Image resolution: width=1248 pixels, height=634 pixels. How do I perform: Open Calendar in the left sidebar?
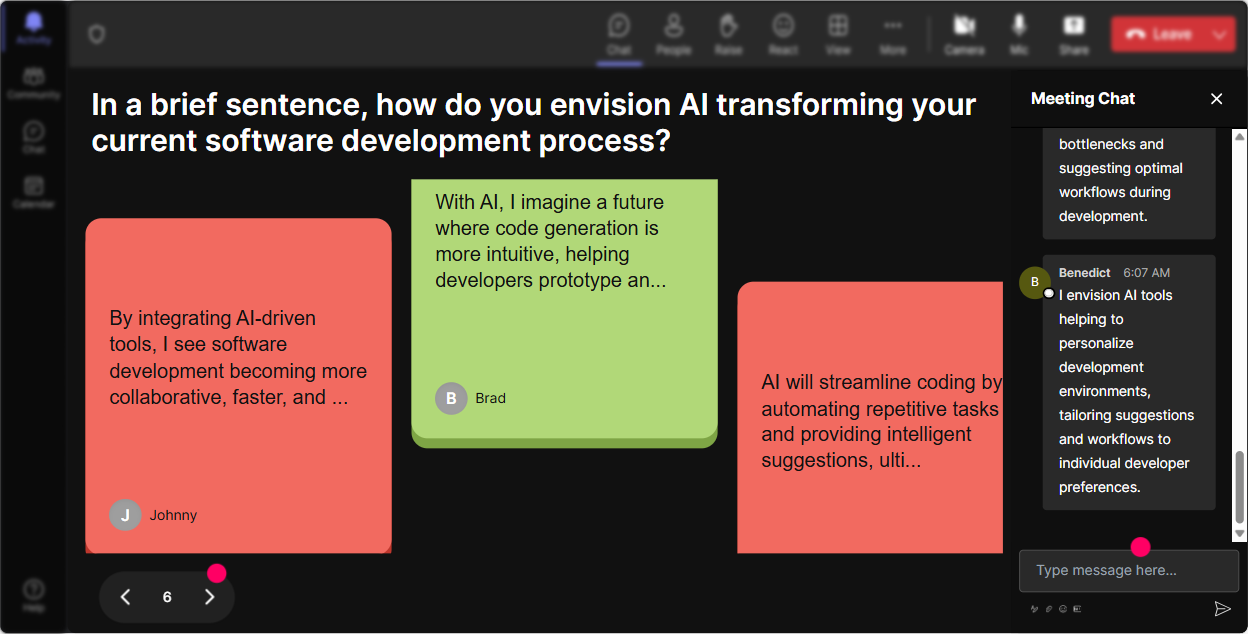click(34, 191)
